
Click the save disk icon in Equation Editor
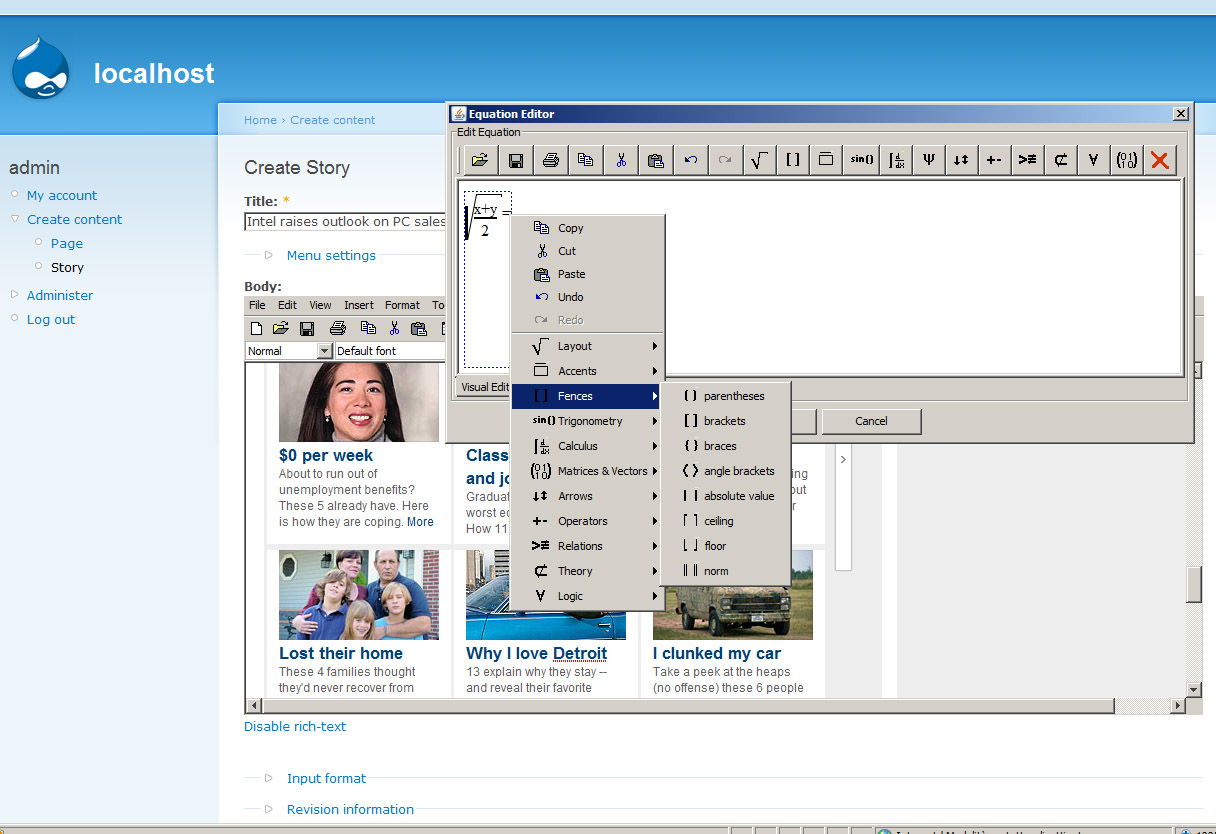pos(516,160)
